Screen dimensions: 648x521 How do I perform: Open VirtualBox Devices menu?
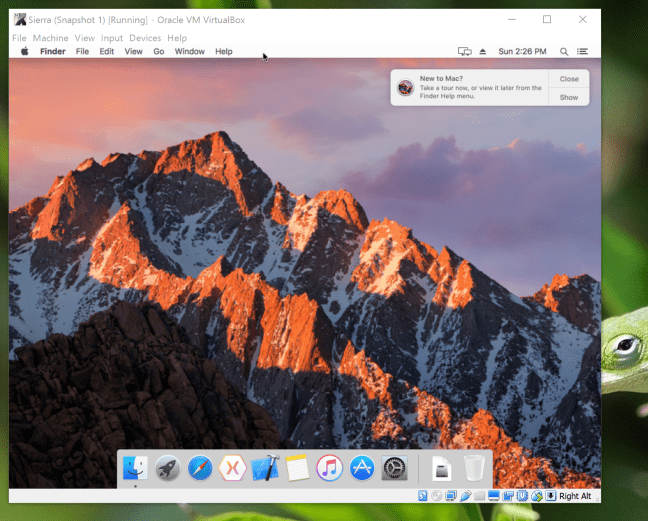click(145, 38)
